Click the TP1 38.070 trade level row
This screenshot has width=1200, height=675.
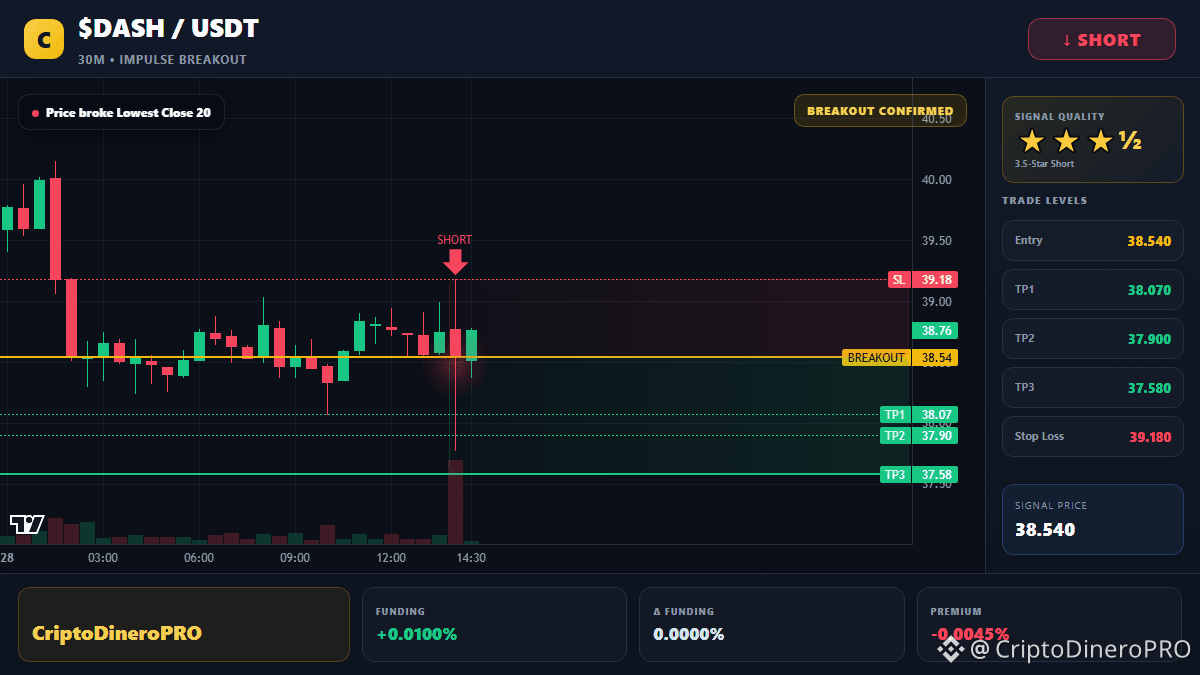1093,290
